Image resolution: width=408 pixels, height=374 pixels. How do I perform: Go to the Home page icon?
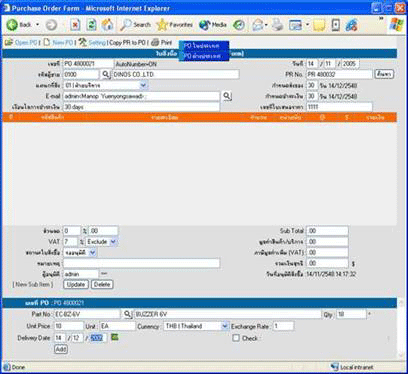tap(107, 25)
